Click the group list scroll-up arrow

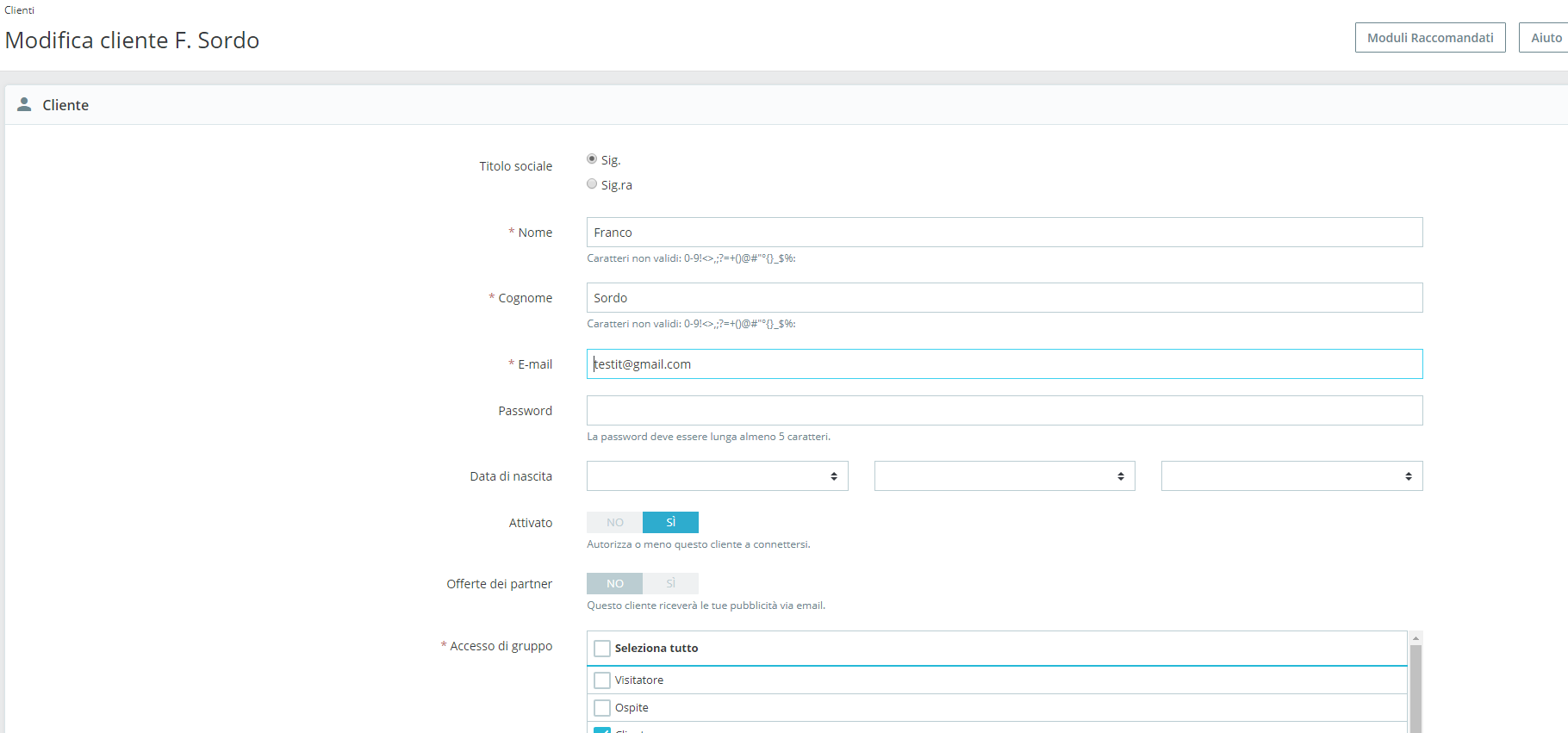tap(1416, 638)
